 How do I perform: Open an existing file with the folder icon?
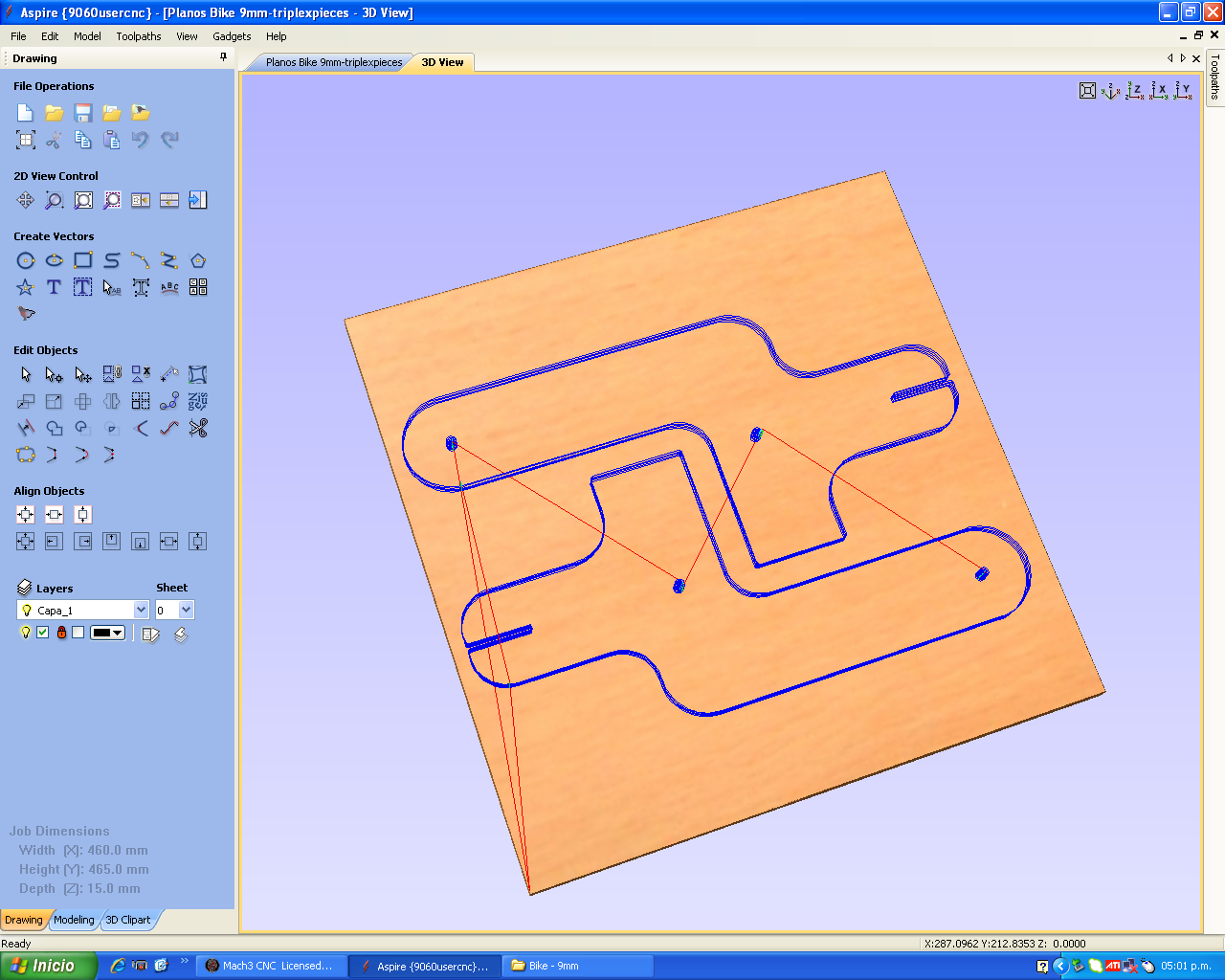[55, 113]
